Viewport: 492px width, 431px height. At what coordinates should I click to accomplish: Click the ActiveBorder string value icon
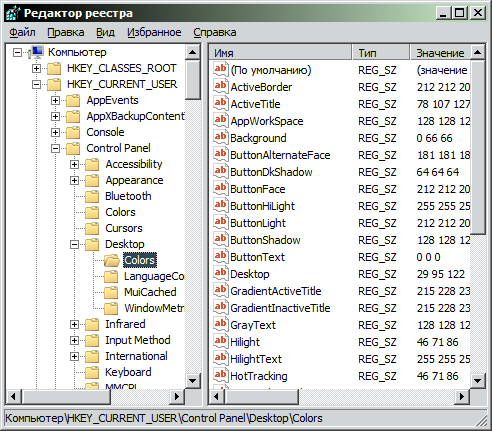pos(220,87)
